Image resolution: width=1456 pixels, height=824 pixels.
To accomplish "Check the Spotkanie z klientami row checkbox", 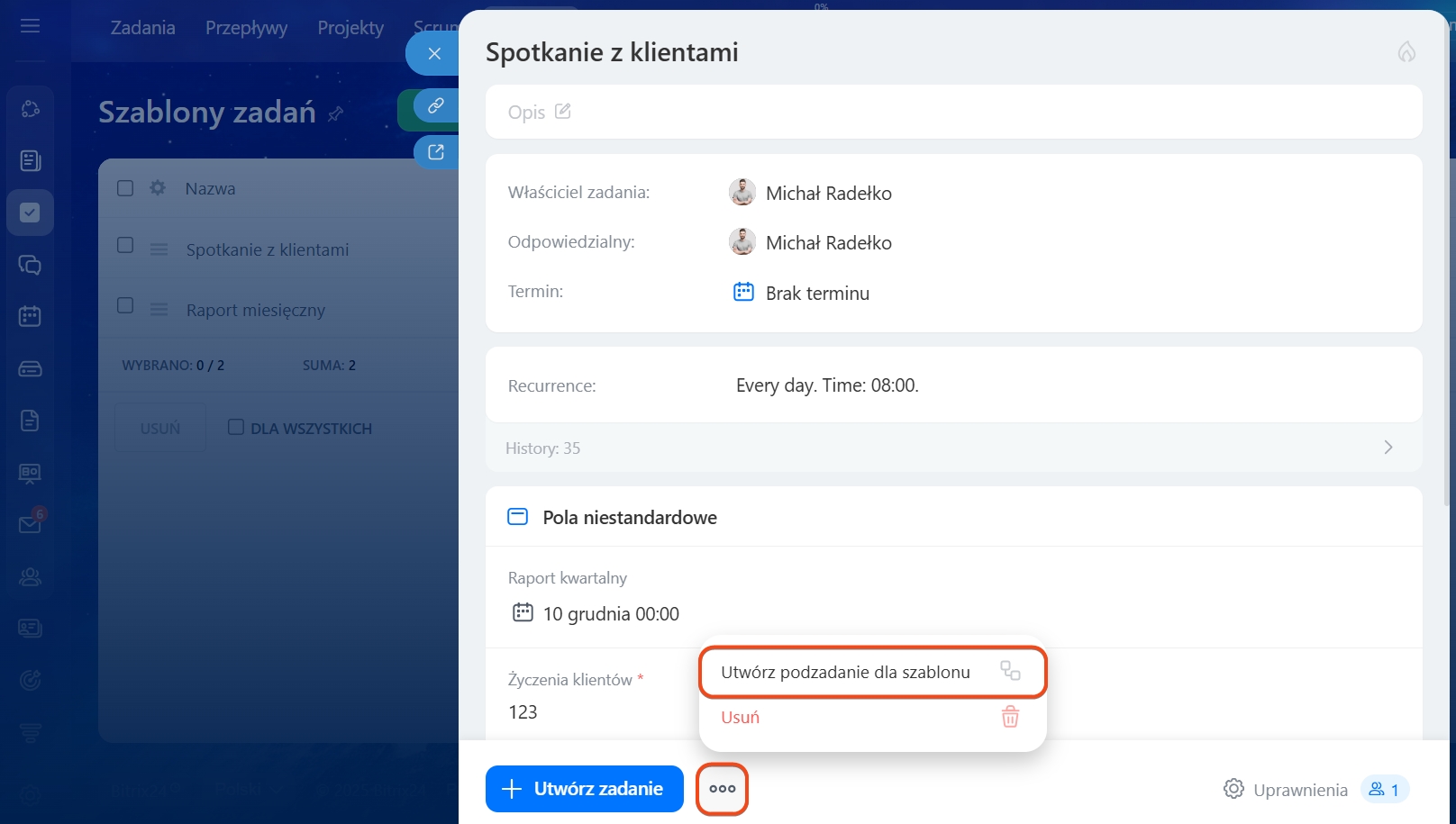I will click(x=125, y=246).
